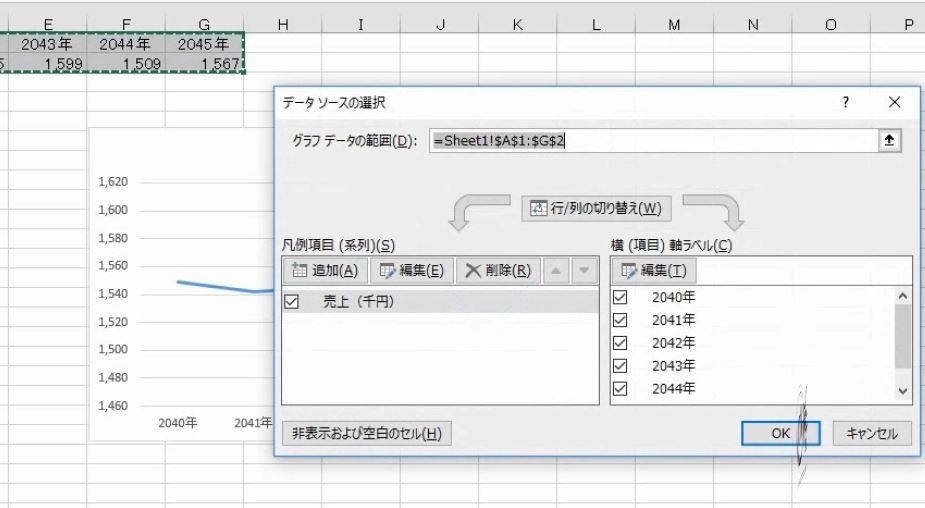
Task: Confirm the dialog with OK
Action: [780, 434]
